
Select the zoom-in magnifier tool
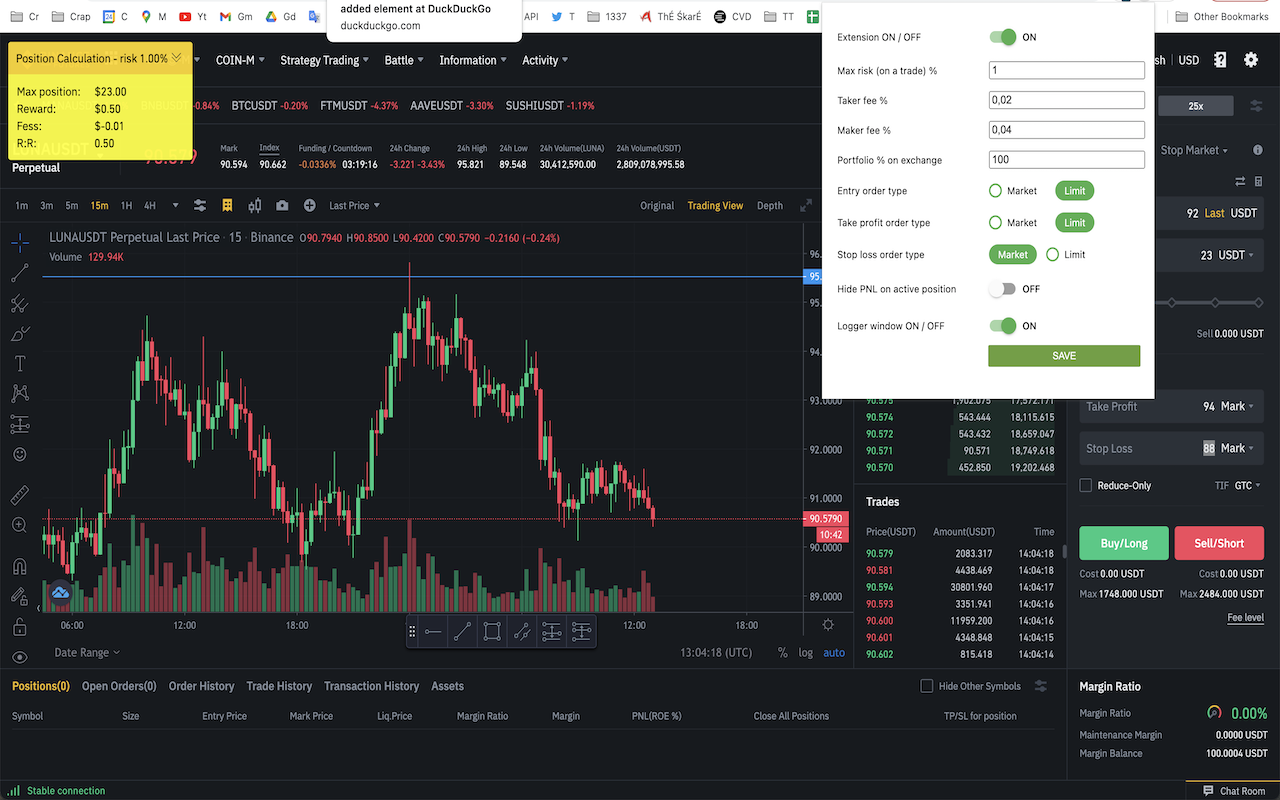pos(20,524)
